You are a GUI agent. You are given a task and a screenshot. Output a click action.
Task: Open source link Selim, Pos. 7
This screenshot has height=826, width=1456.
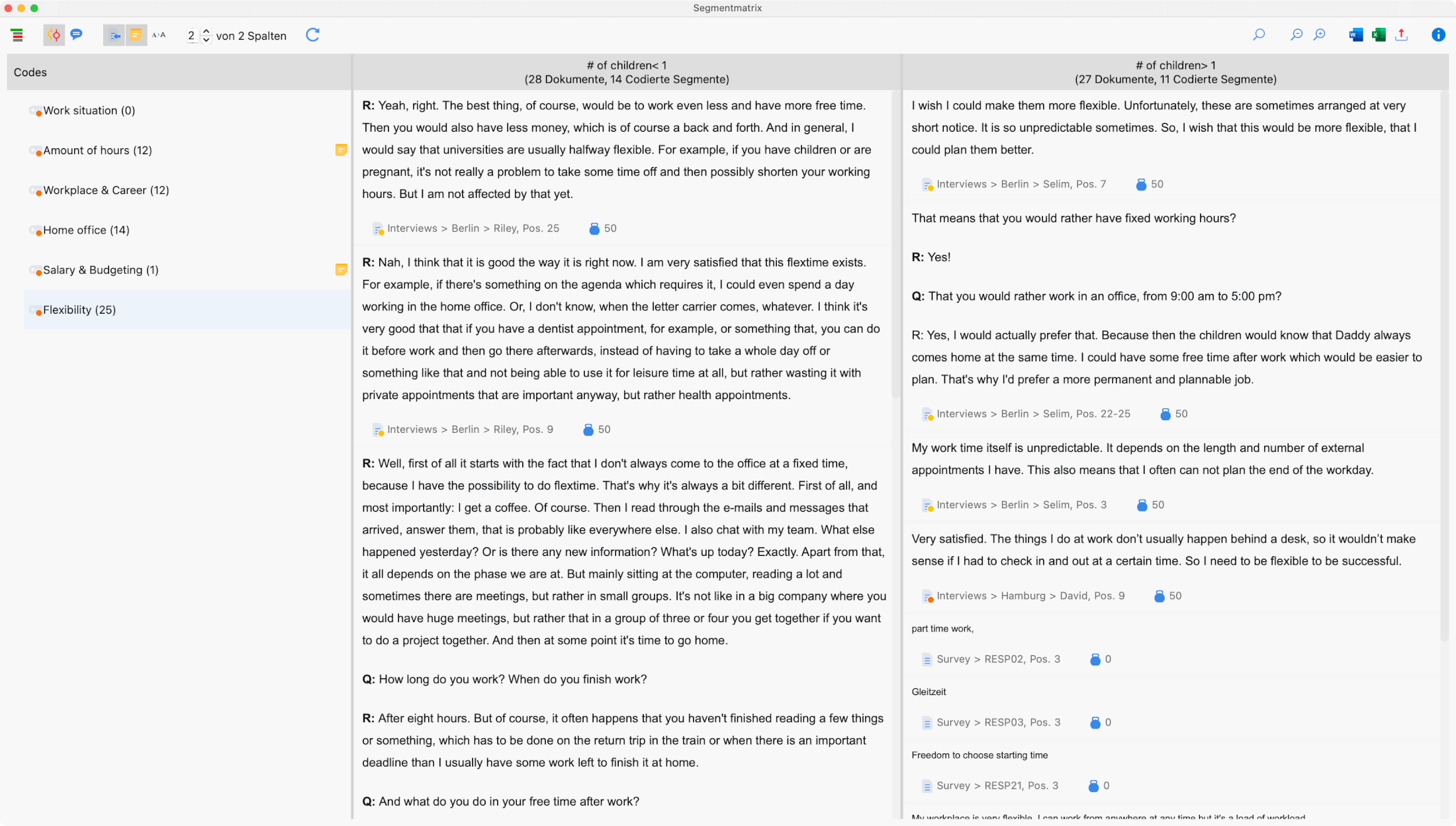coord(1021,184)
